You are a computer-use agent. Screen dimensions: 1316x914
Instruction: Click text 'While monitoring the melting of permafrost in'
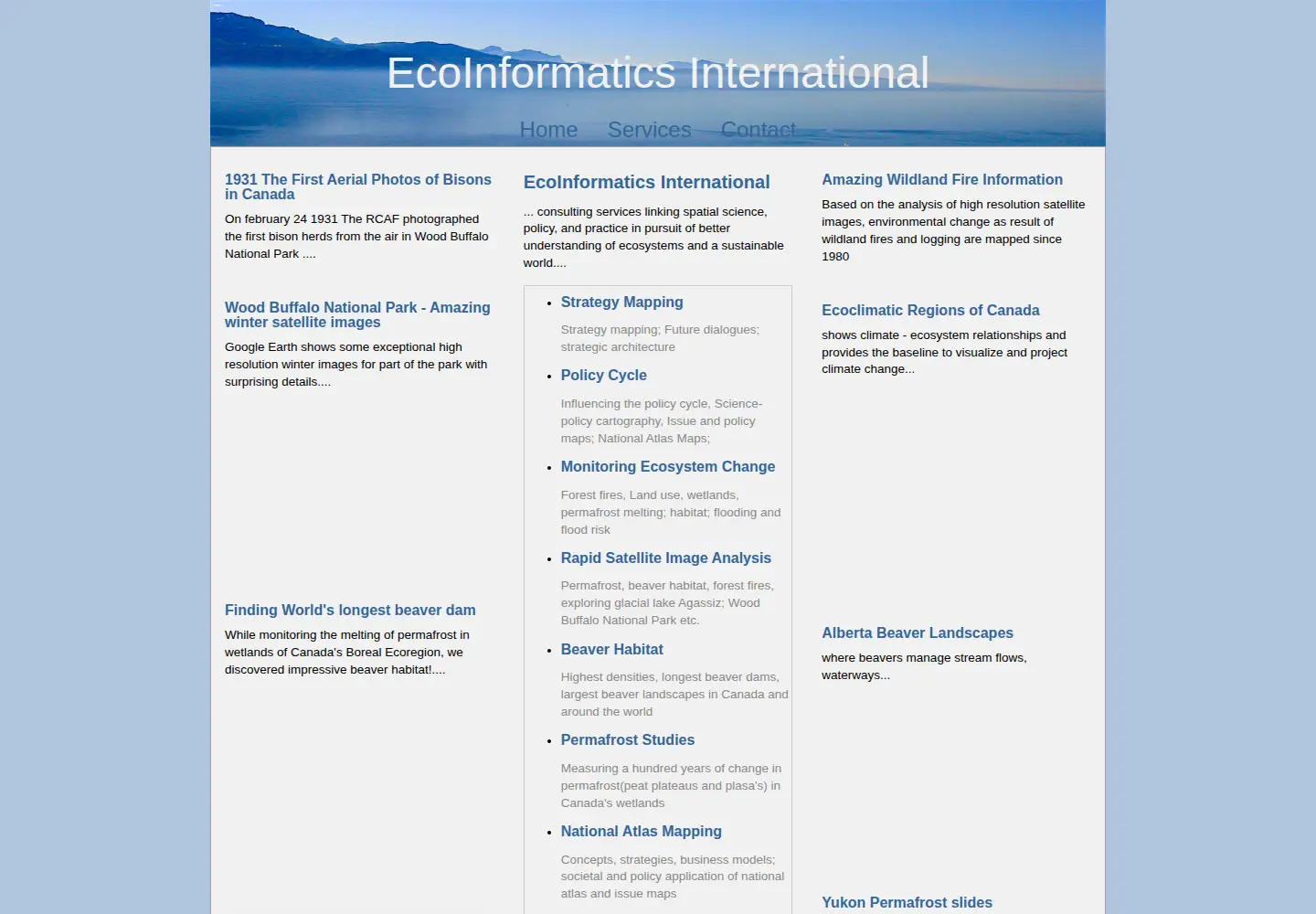(347, 635)
